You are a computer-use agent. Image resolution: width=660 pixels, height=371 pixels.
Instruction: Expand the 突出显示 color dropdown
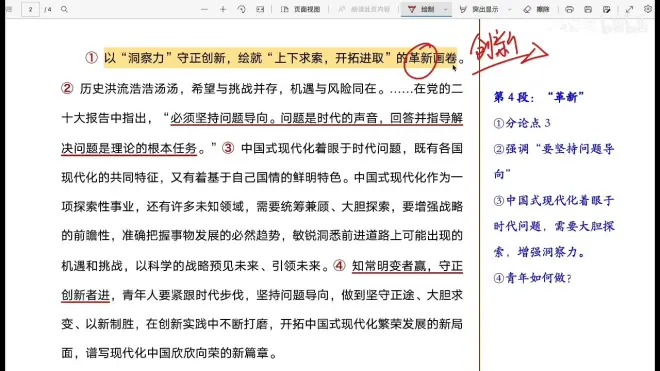pyautogui.click(x=509, y=9)
